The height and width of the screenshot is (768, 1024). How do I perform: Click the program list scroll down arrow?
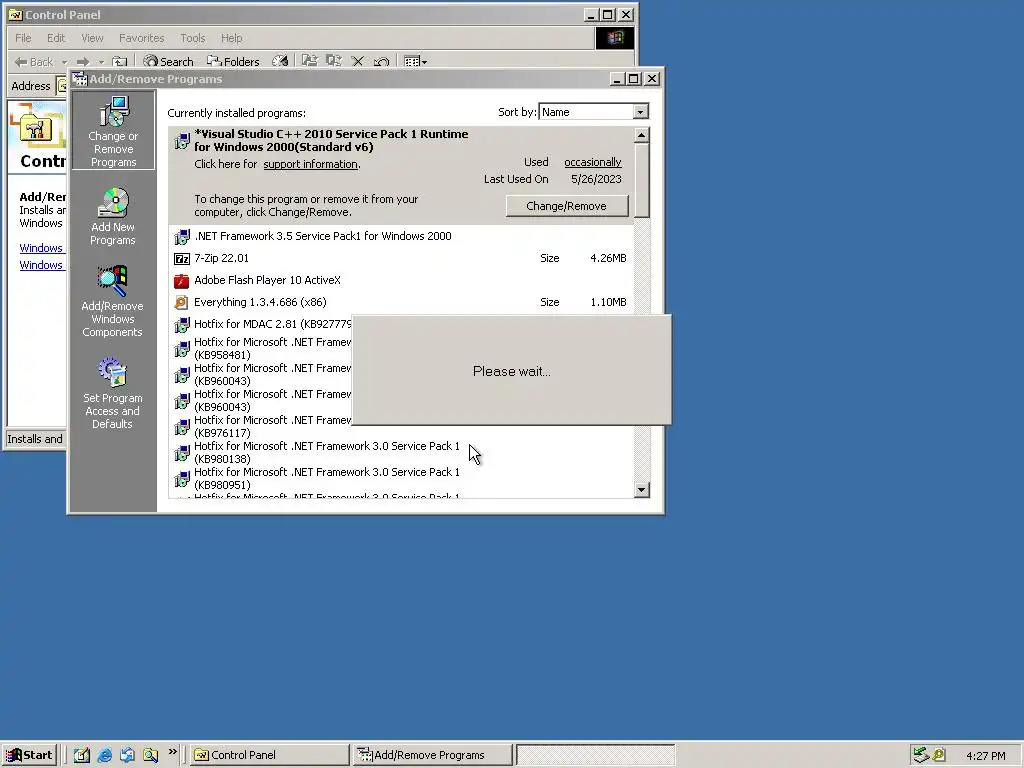(641, 490)
